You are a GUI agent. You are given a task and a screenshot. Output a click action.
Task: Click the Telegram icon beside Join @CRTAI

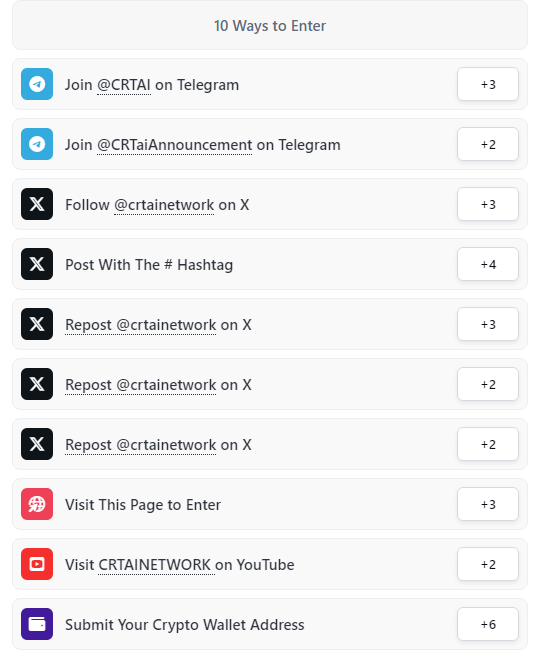pyautogui.click(x=37, y=84)
